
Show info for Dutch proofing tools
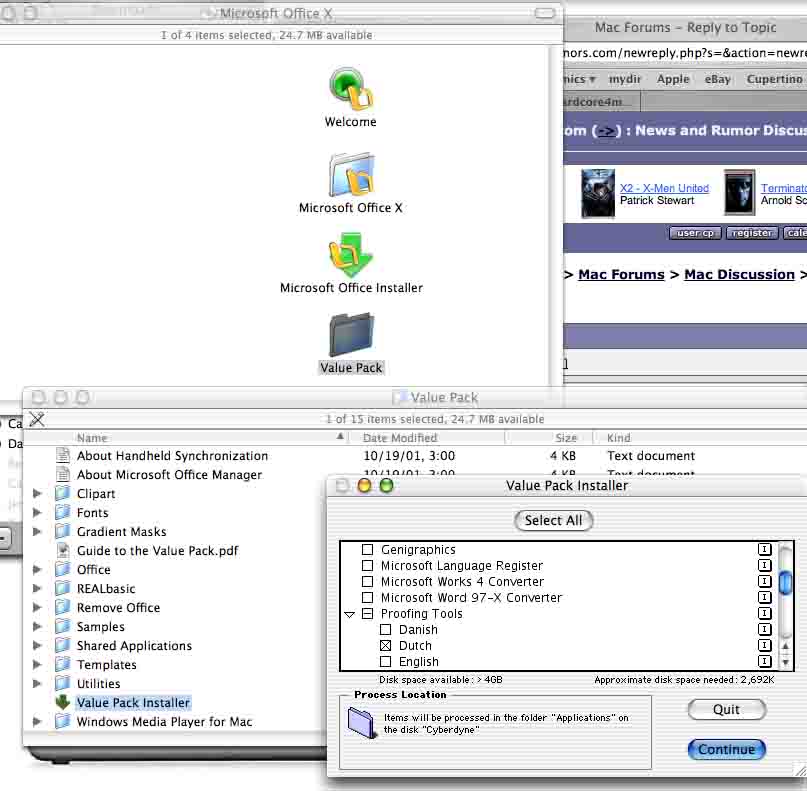[x=765, y=645]
